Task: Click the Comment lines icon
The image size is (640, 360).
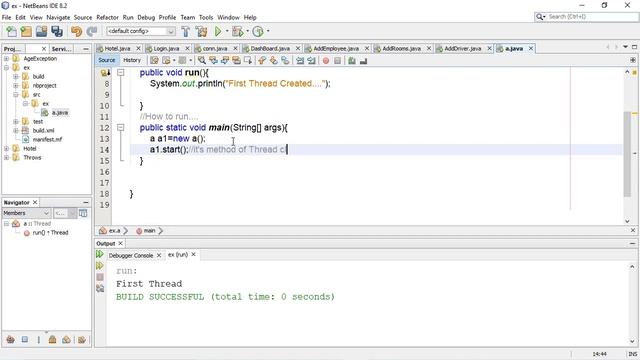Action: [352, 61]
